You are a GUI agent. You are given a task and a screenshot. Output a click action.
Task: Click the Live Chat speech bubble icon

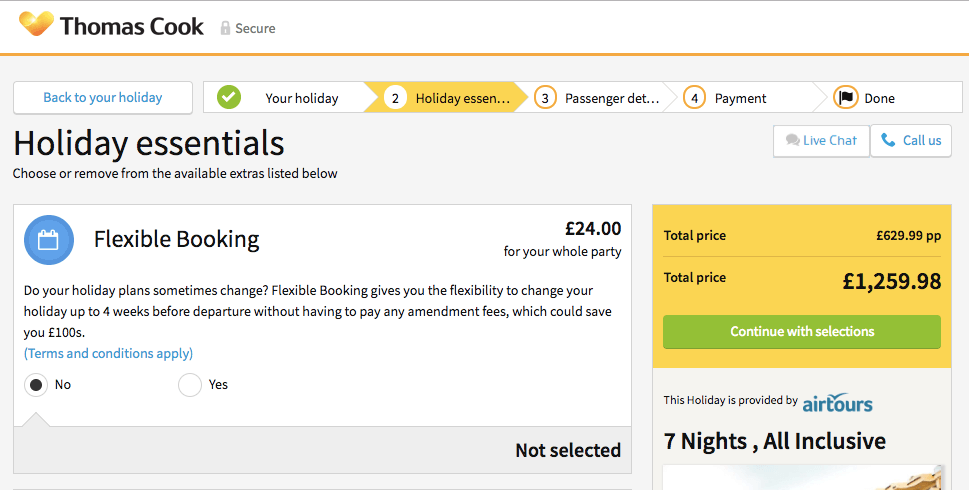pos(792,141)
